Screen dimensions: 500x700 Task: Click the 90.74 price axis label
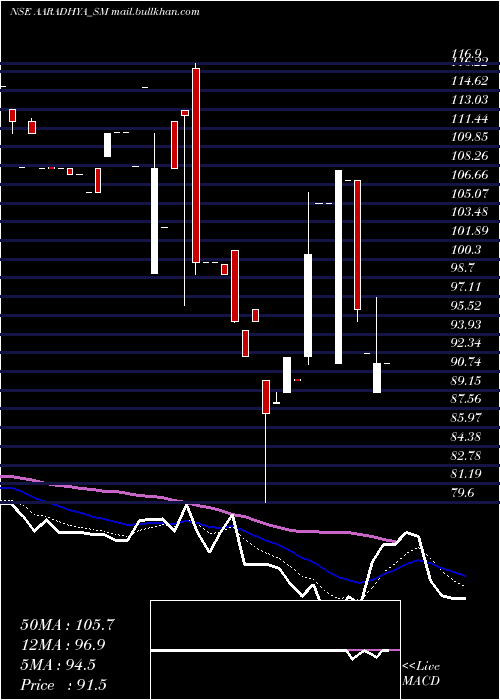pyautogui.click(x=466, y=362)
